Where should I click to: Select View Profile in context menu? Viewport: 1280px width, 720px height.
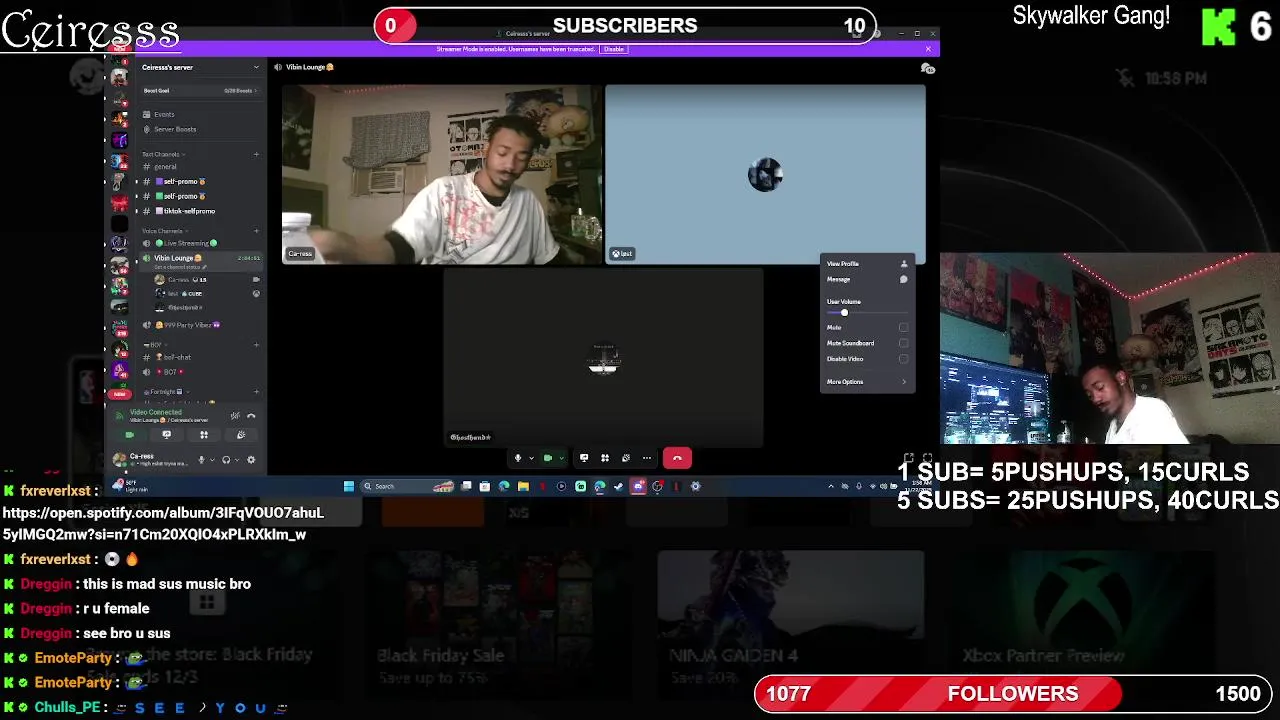[x=867, y=264]
